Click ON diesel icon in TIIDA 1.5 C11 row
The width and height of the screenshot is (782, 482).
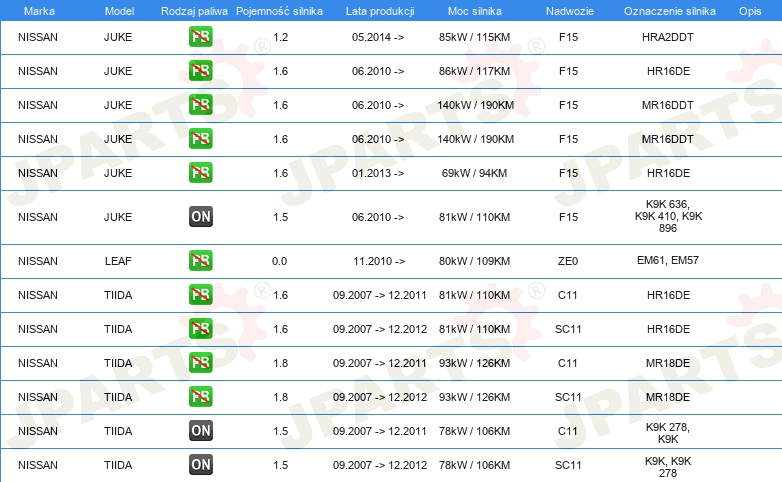[x=200, y=430]
